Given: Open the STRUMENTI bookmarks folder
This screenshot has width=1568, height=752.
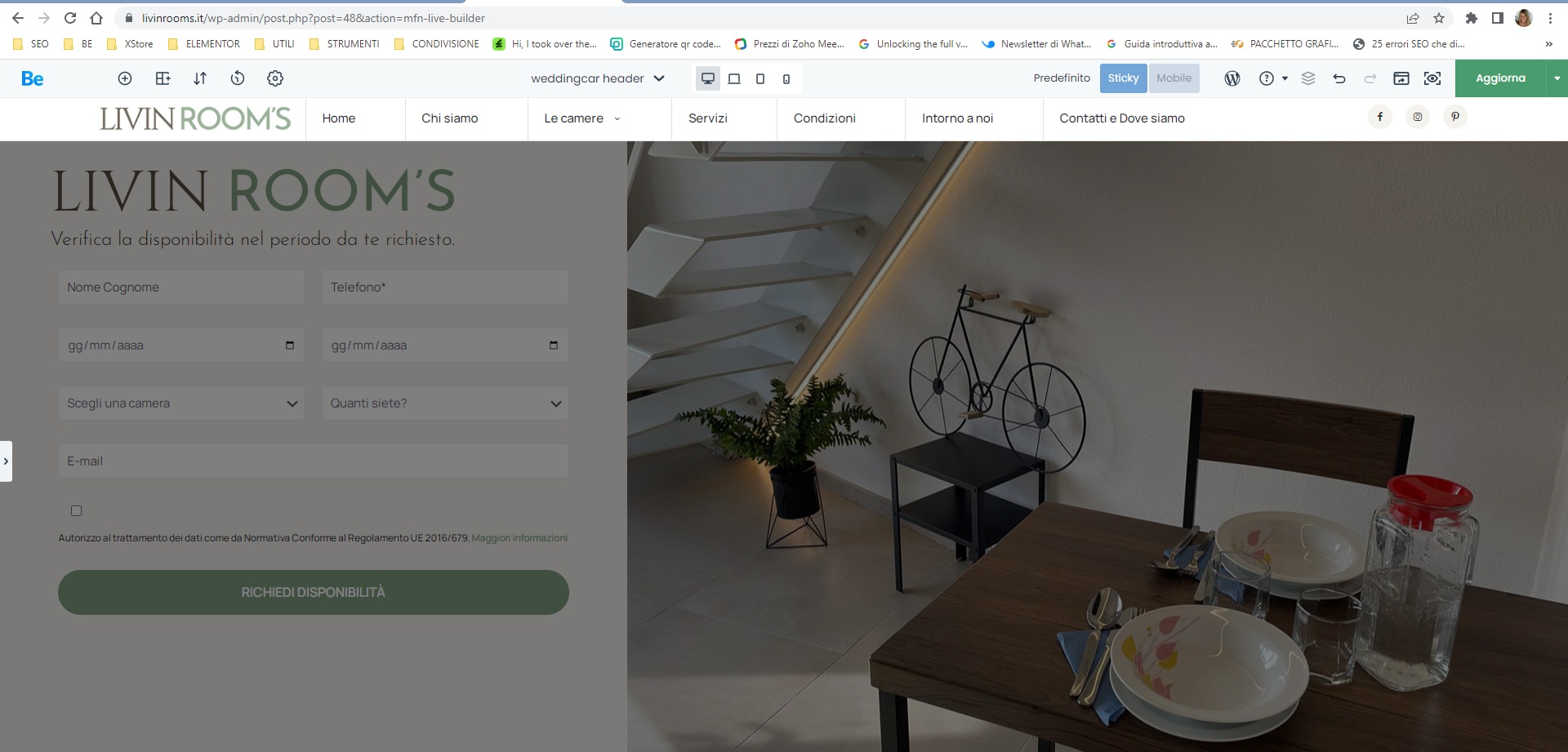Looking at the screenshot, I should click(345, 44).
